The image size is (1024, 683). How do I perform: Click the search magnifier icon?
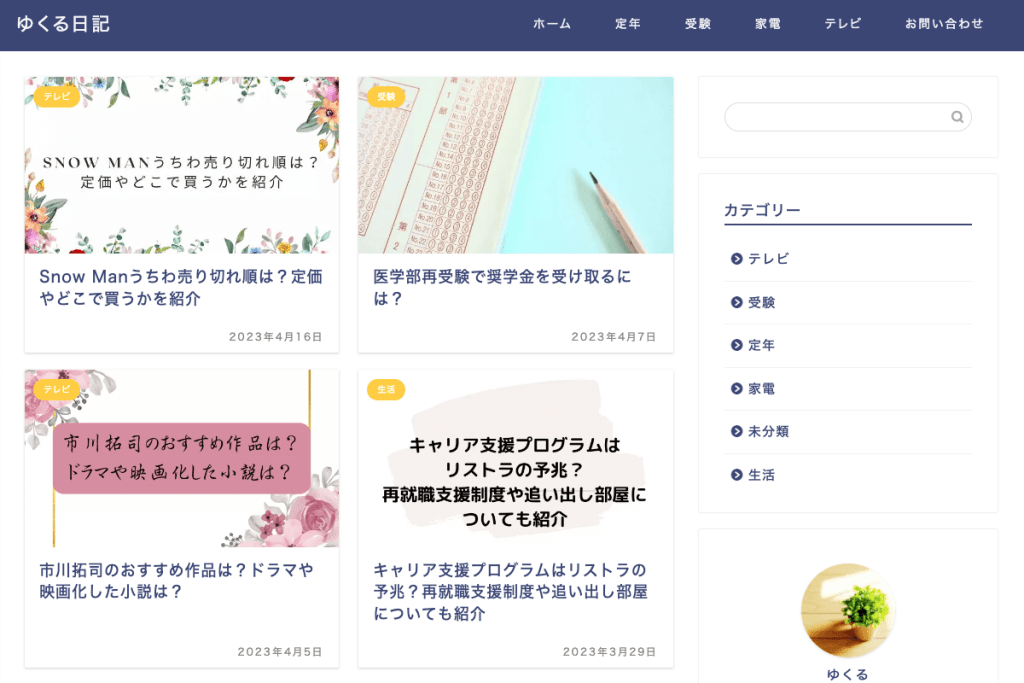tap(957, 117)
